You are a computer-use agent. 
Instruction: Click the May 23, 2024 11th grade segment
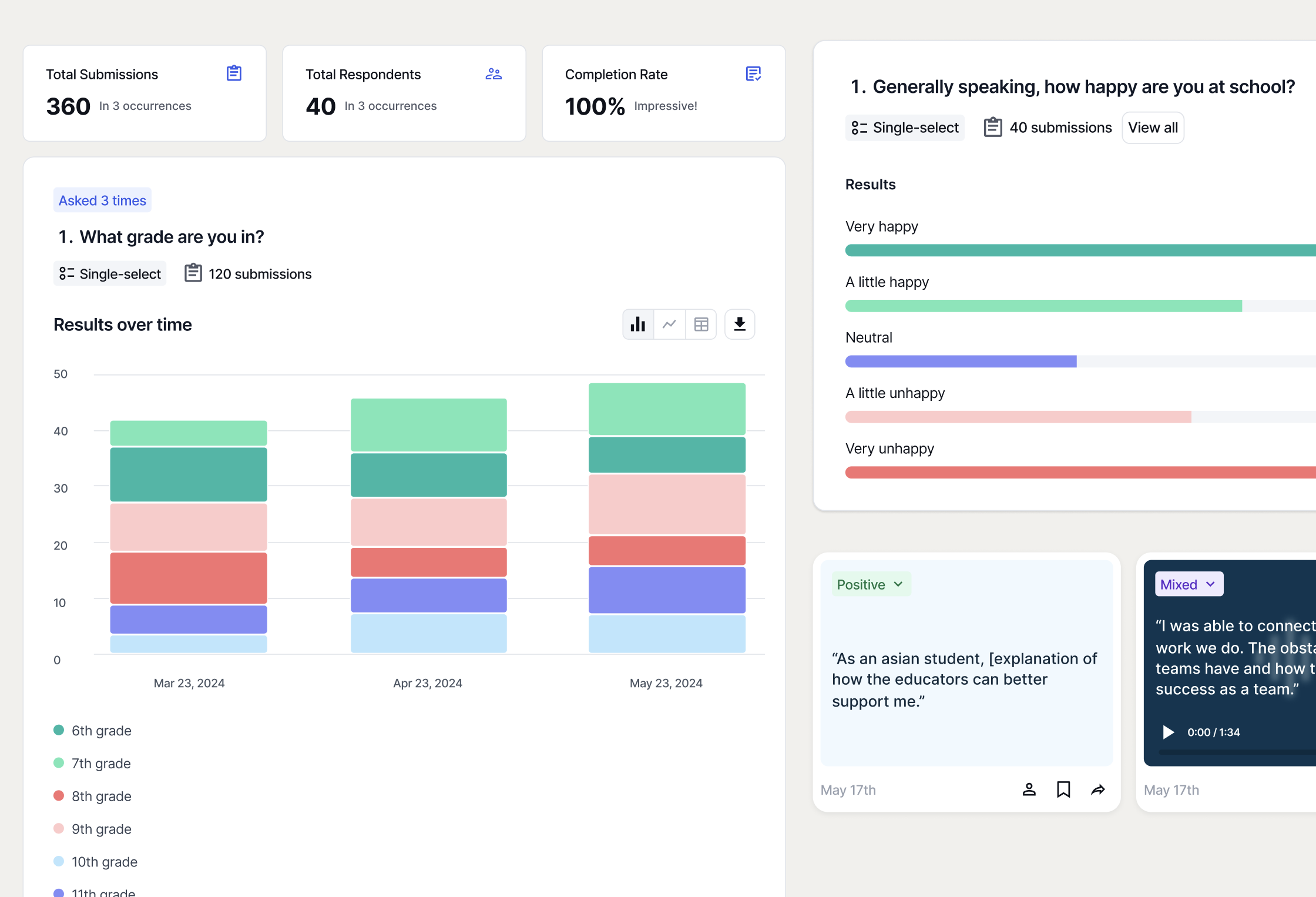click(x=667, y=590)
